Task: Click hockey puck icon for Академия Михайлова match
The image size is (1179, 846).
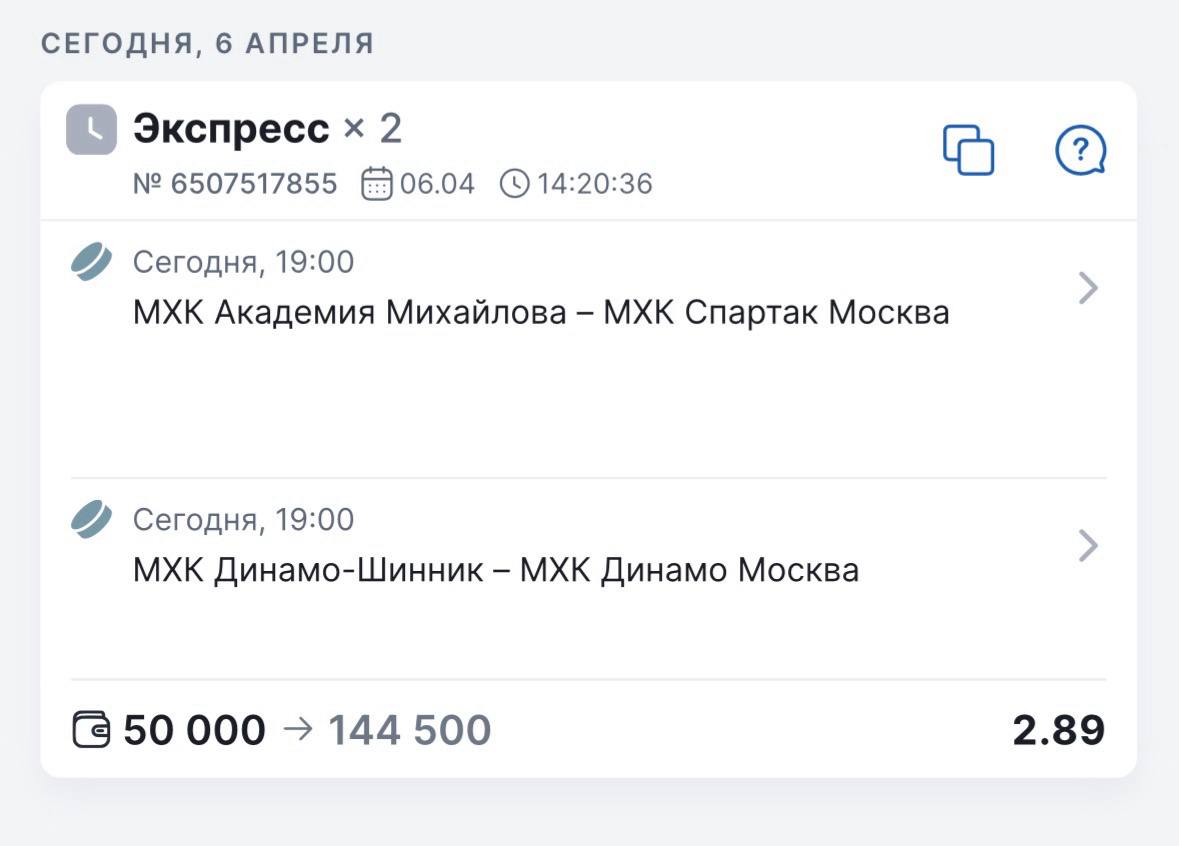Action: coord(91,263)
